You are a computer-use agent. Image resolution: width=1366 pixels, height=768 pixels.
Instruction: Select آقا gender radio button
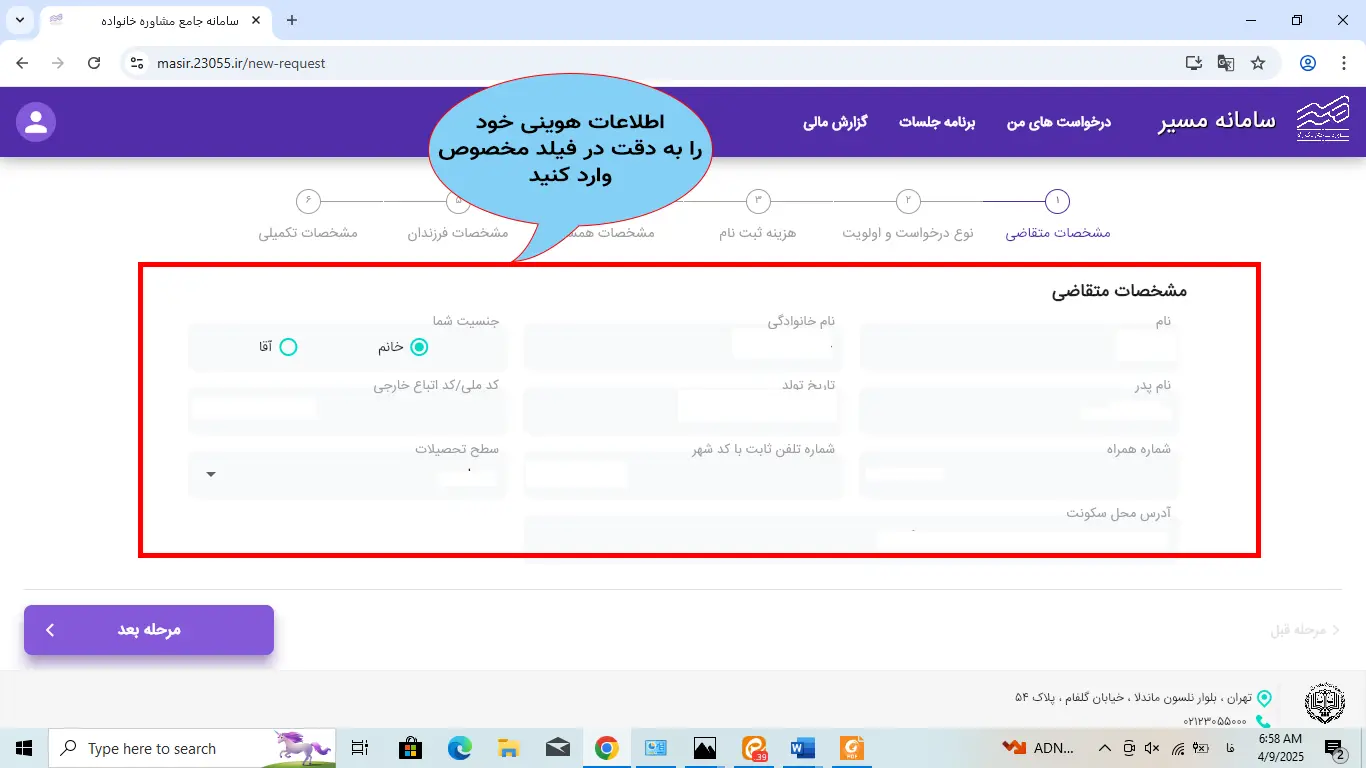(288, 347)
